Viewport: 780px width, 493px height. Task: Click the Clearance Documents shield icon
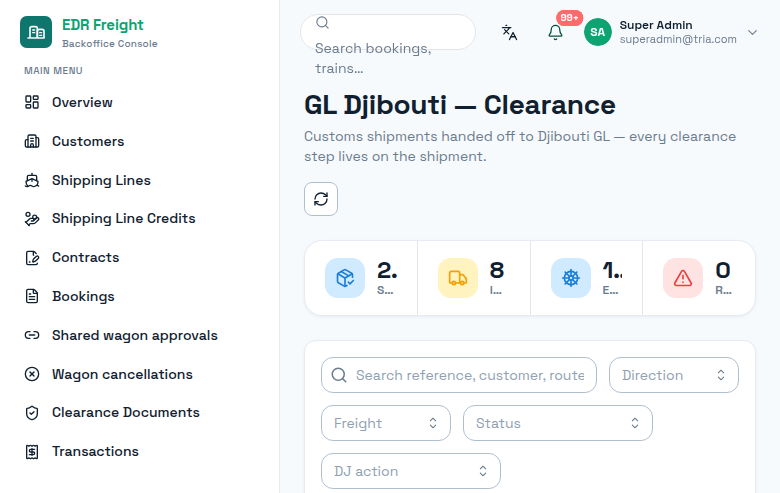click(x=32, y=412)
